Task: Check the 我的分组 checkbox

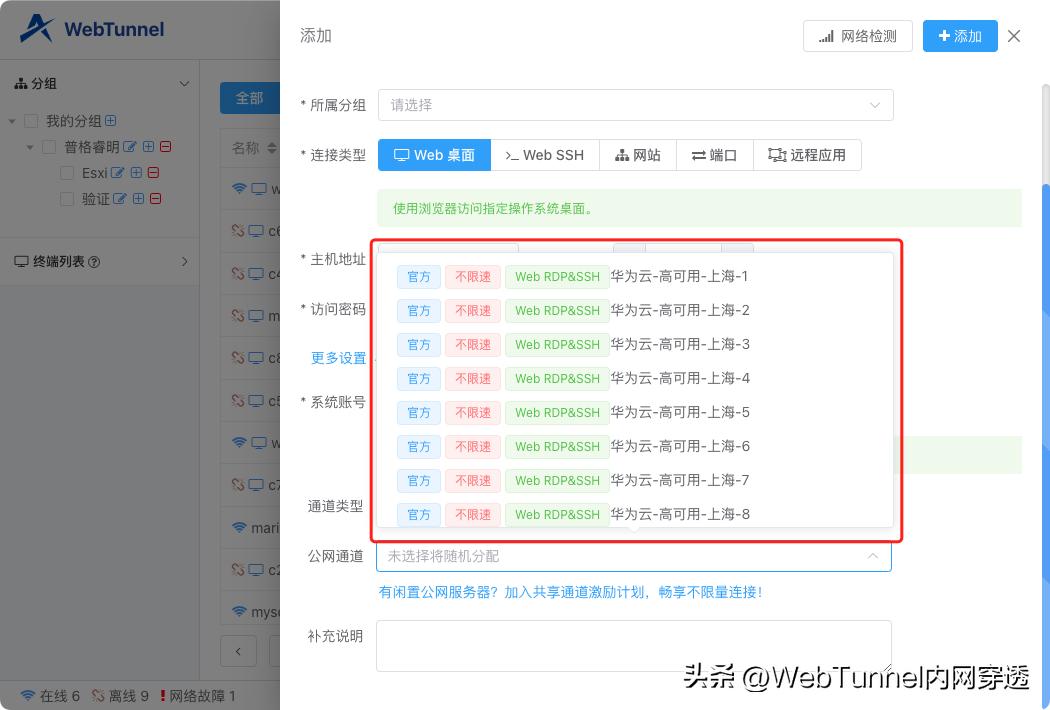Action: (30, 120)
